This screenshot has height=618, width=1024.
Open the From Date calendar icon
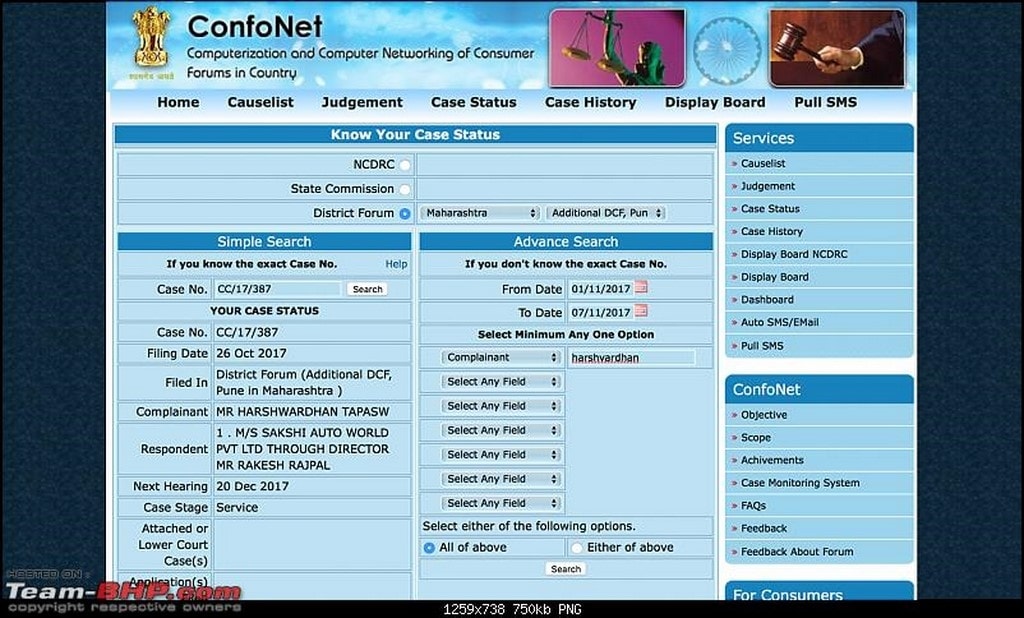coord(641,288)
